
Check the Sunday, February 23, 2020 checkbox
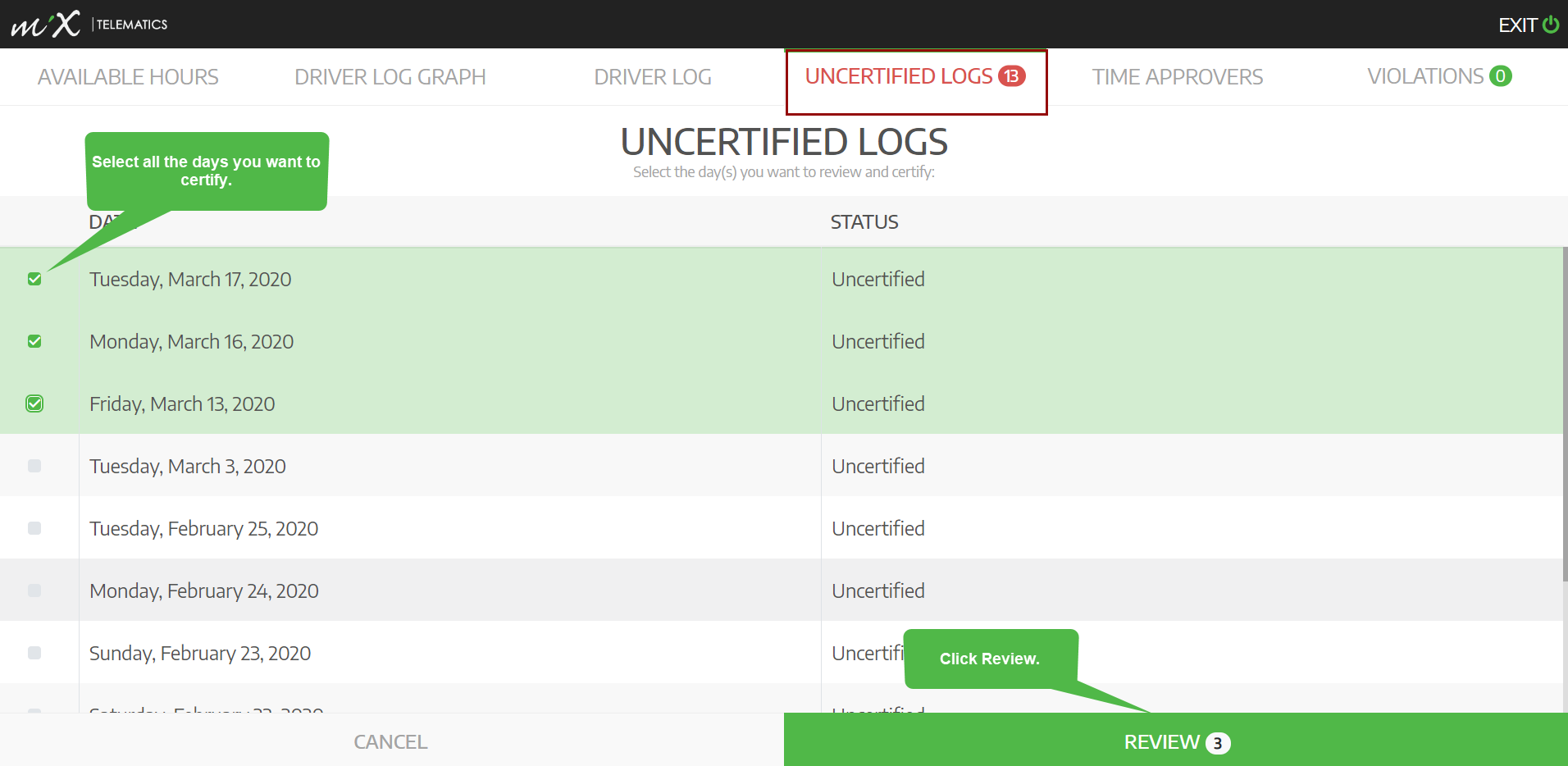point(34,653)
